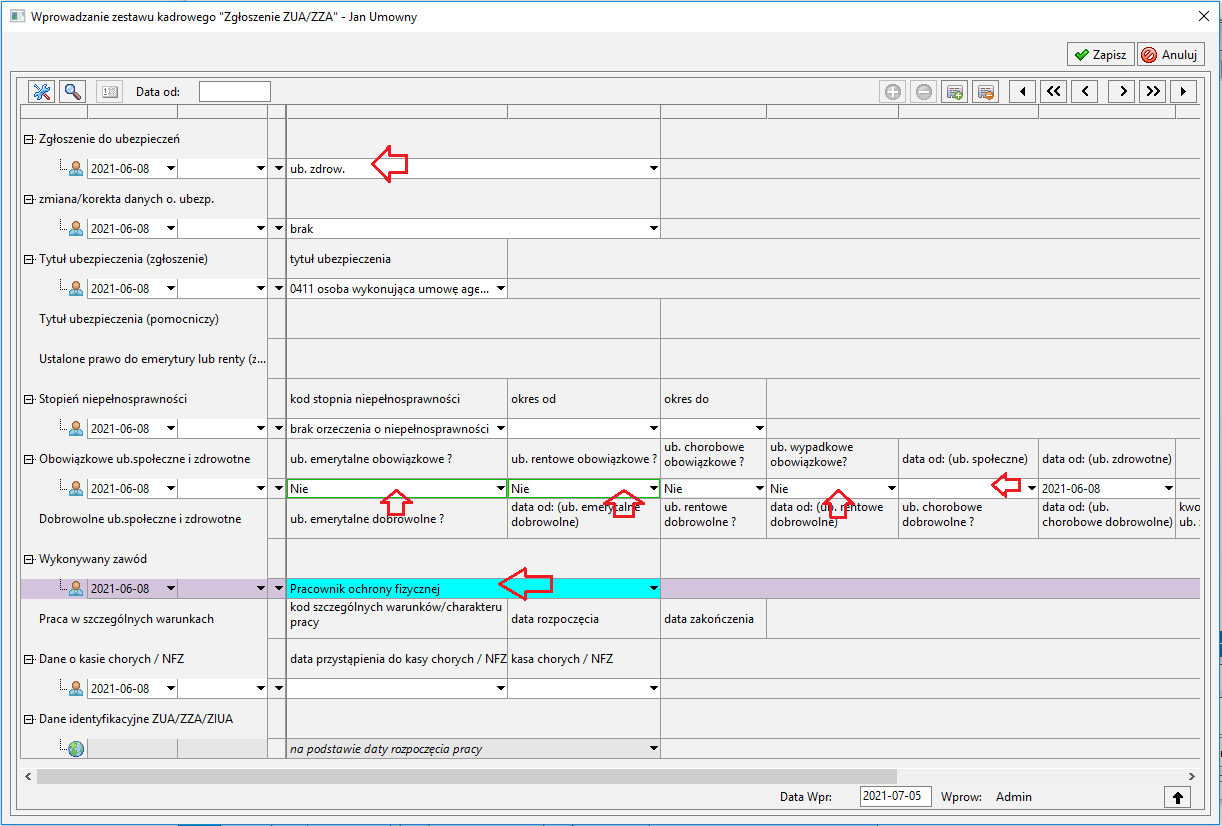Collapse the Zgłoszenie do ubezpieczeń section
Screen dimensions: 1222x826
[28, 139]
